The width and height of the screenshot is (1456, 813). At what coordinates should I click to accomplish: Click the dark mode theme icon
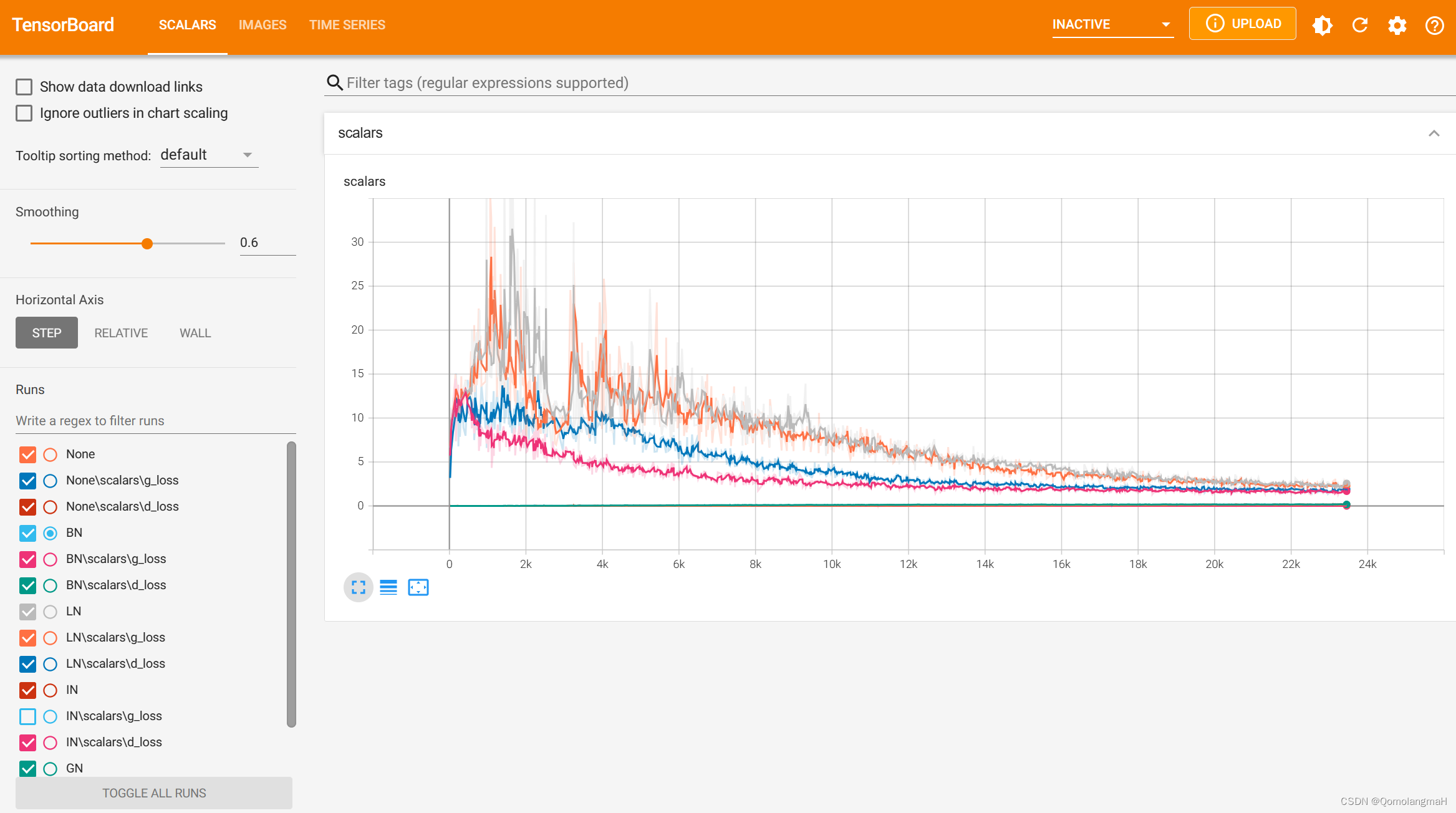[1322, 25]
